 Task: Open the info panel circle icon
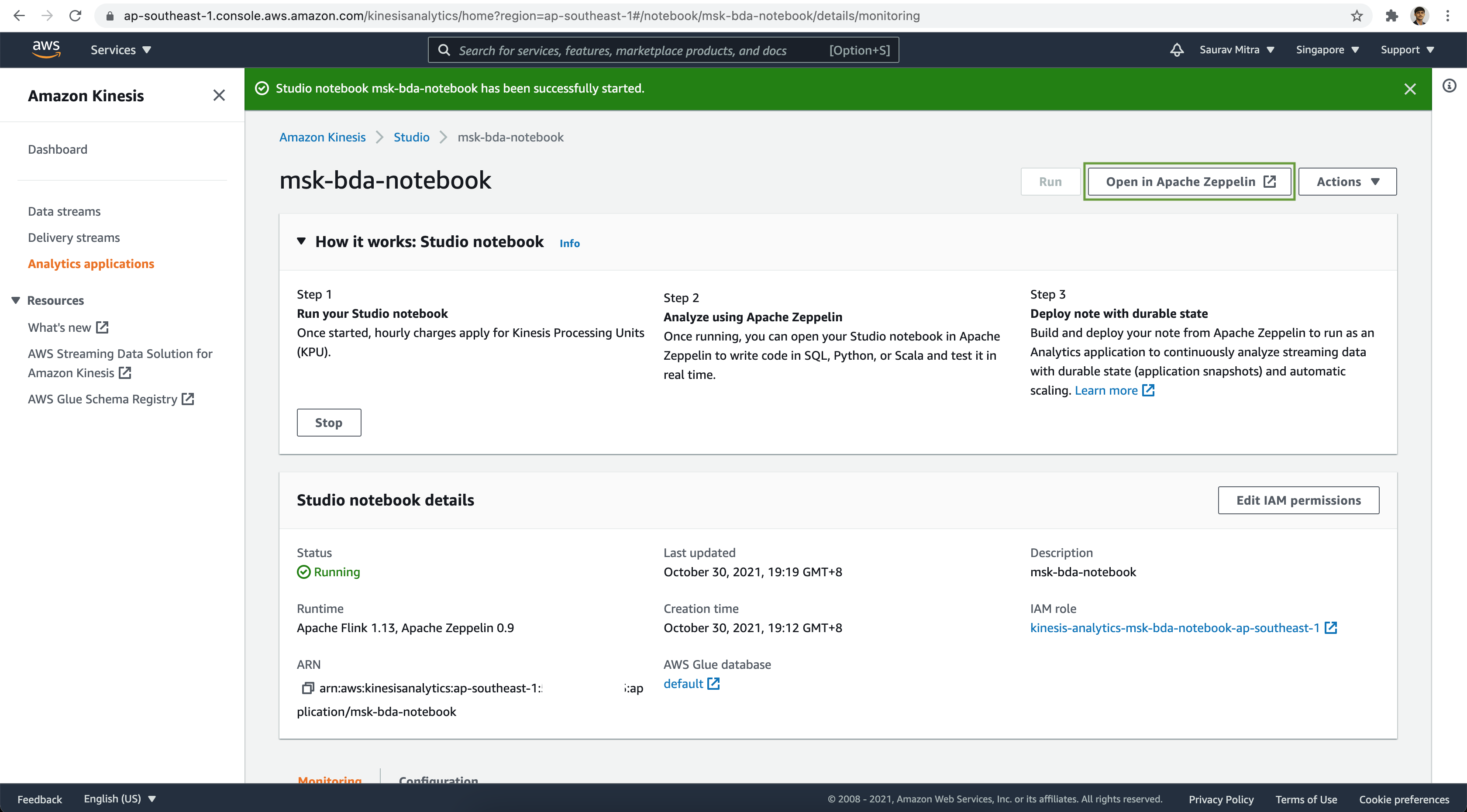pyautogui.click(x=1450, y=86)
